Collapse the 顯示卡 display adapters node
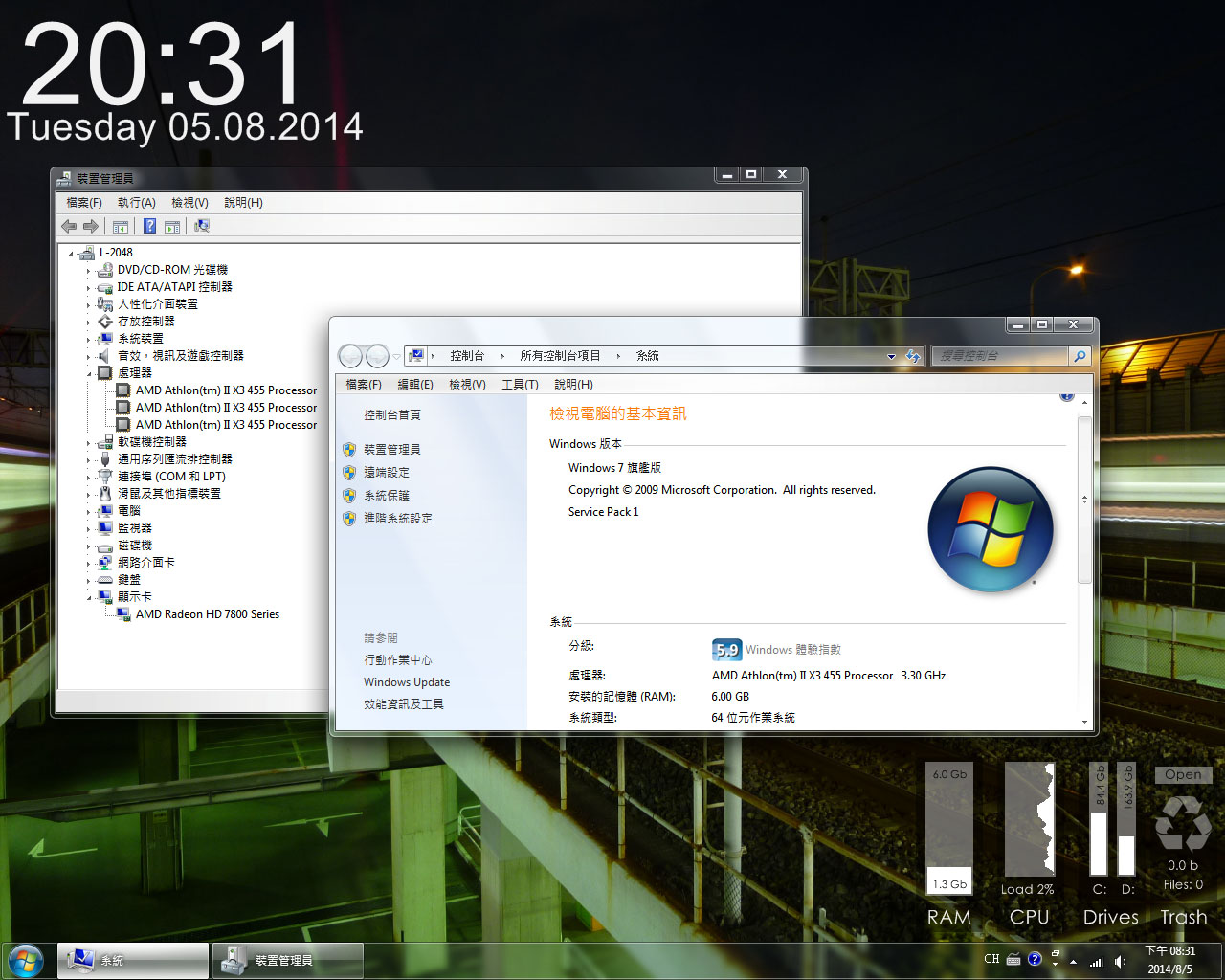This screenshot has width=1225, height=980. coord(89,597)
